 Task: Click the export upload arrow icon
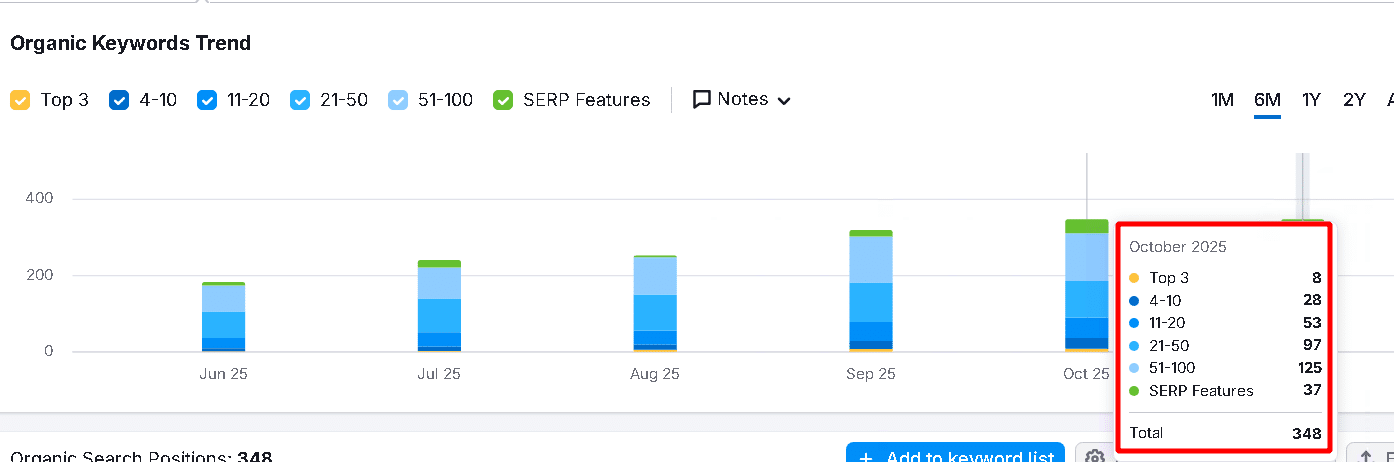click(x=1366, y=456)
